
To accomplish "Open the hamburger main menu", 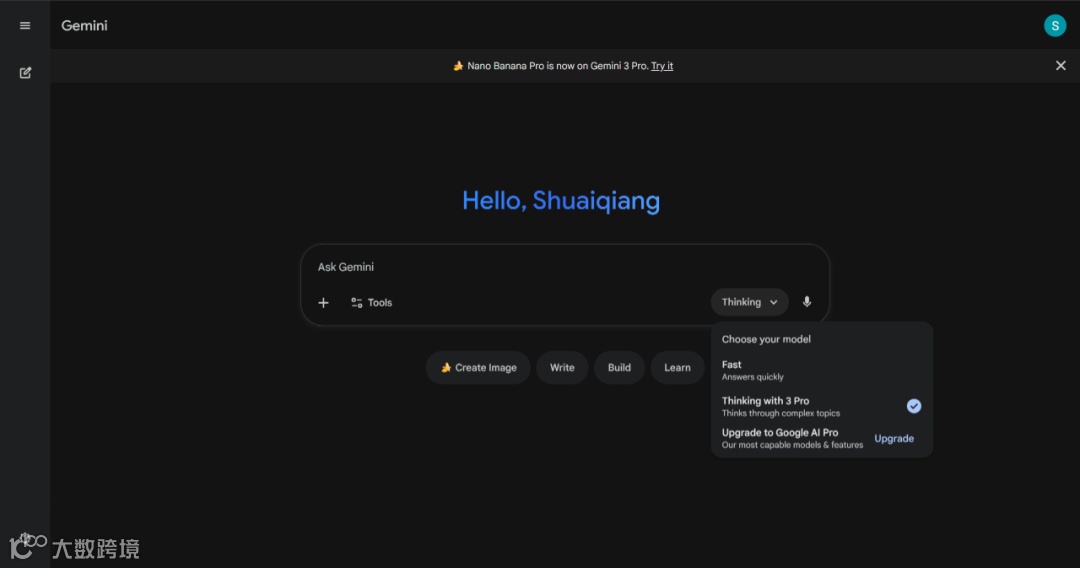I will coord(25,25).
